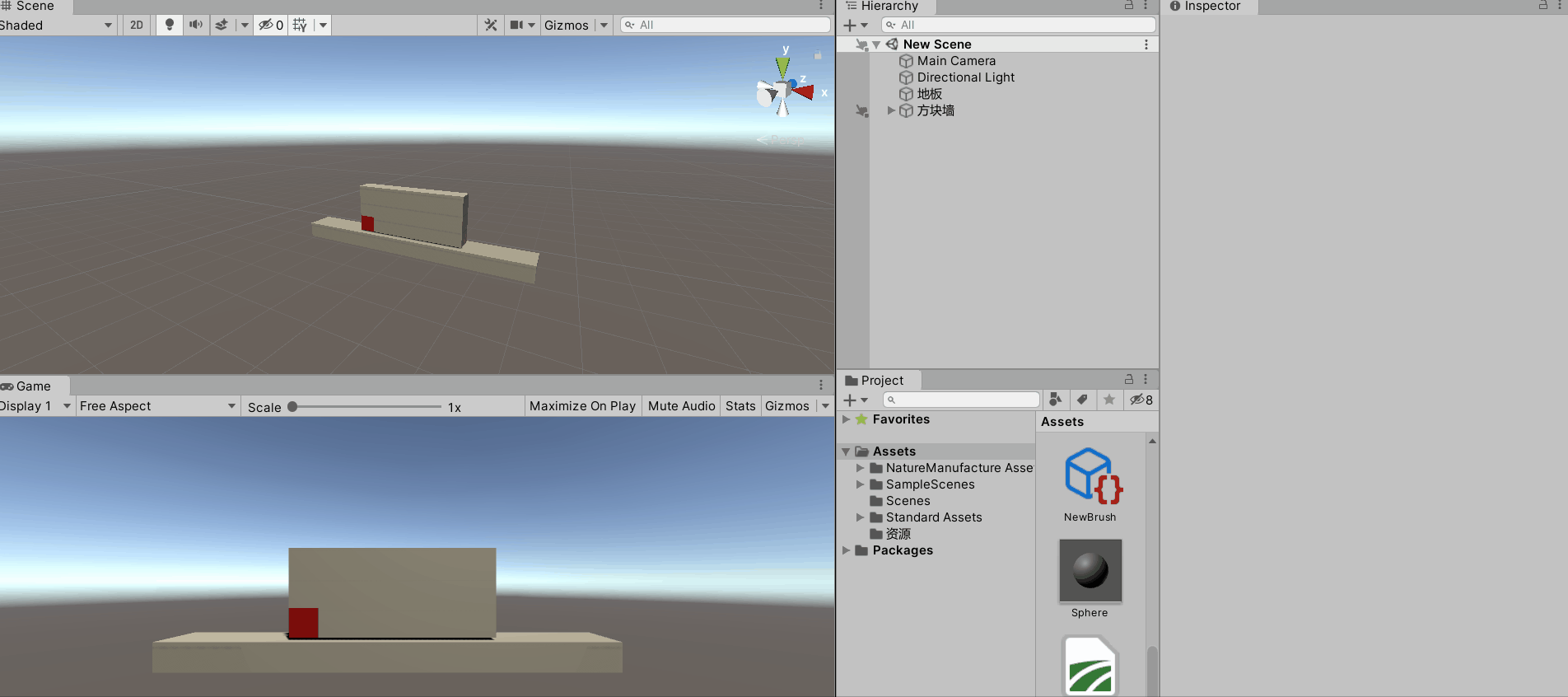Expand SampleScenes folder
The image size is (1568, 697).
point(861,484)
